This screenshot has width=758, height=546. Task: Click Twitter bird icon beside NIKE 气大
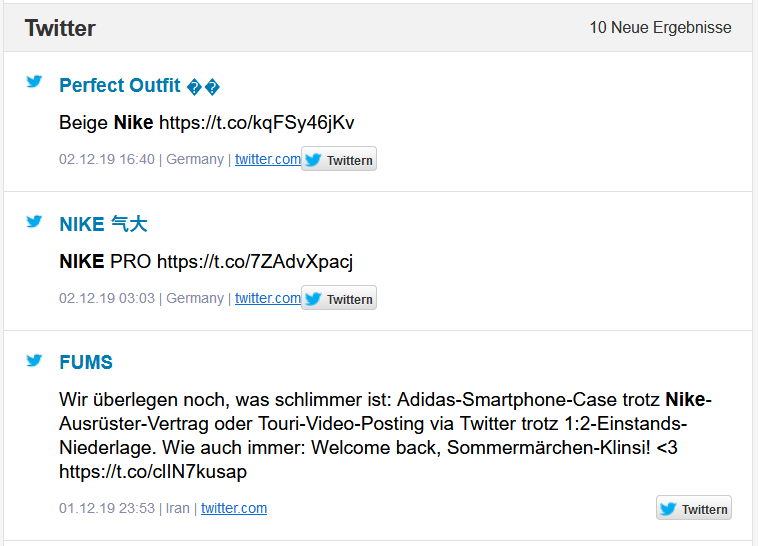point(34,221)
